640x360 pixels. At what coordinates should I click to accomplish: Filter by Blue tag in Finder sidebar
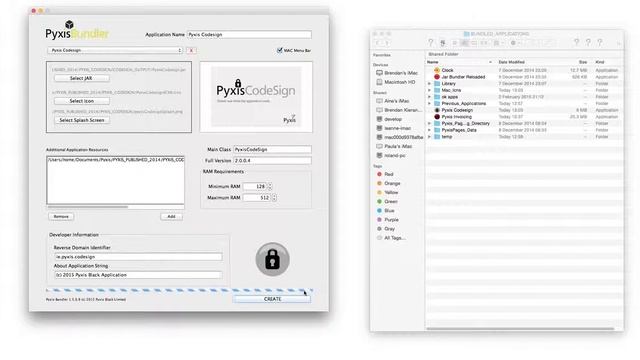(x=385, y=211)
